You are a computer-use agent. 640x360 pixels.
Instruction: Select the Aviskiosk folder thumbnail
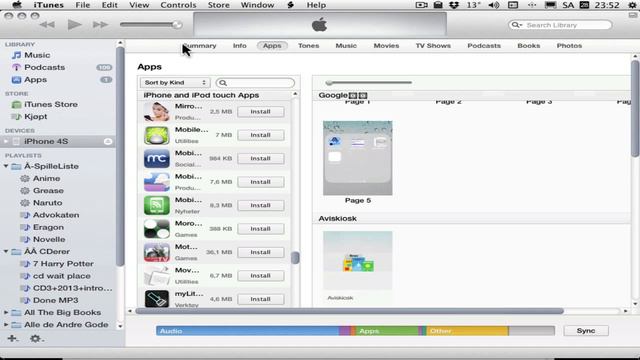(358, 260)
